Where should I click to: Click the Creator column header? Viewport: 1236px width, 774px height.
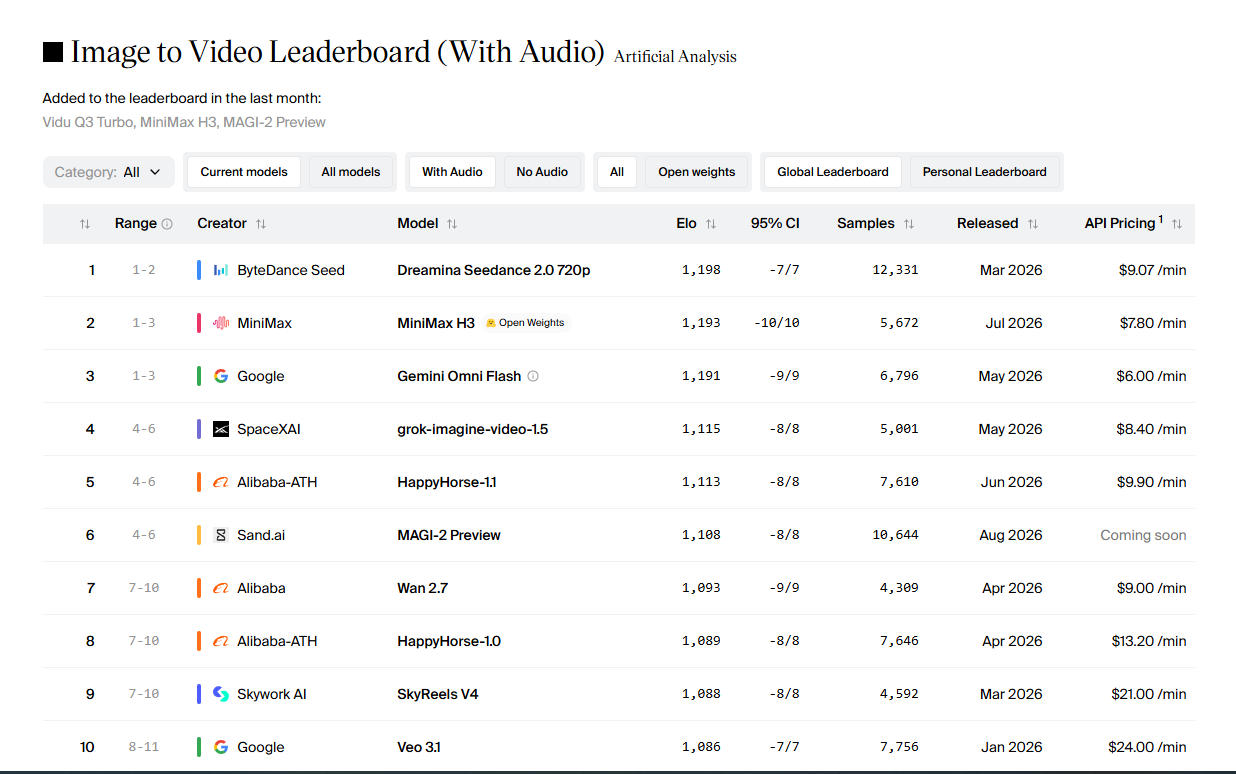click(222, 224)
